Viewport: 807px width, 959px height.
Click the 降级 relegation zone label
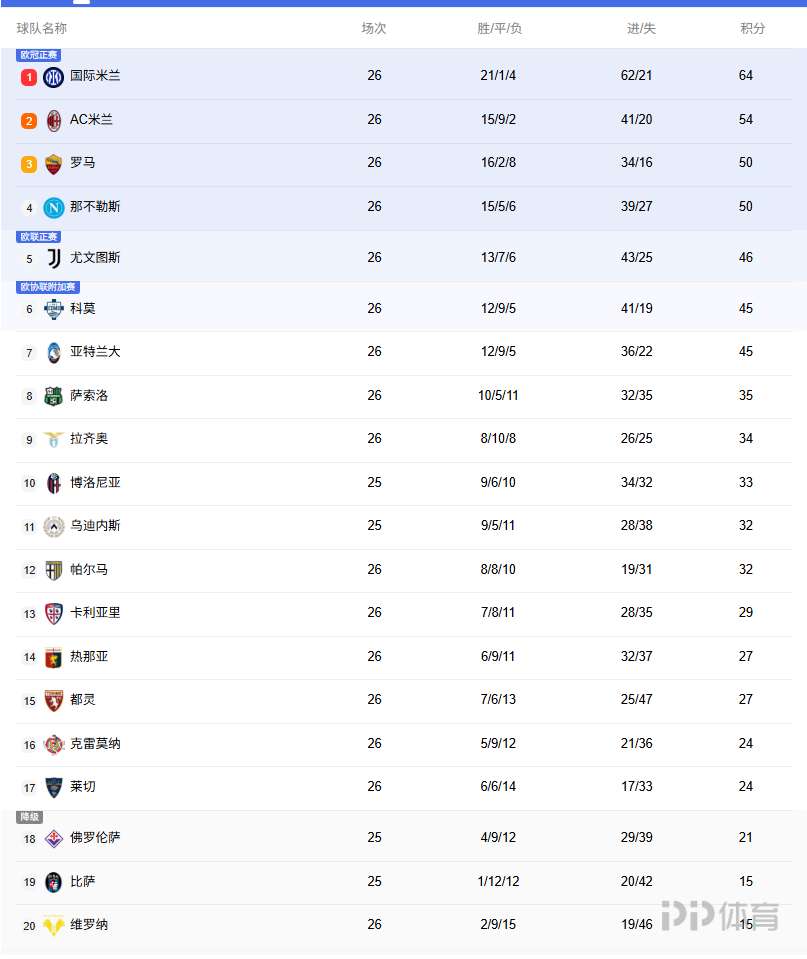point(29,817)
